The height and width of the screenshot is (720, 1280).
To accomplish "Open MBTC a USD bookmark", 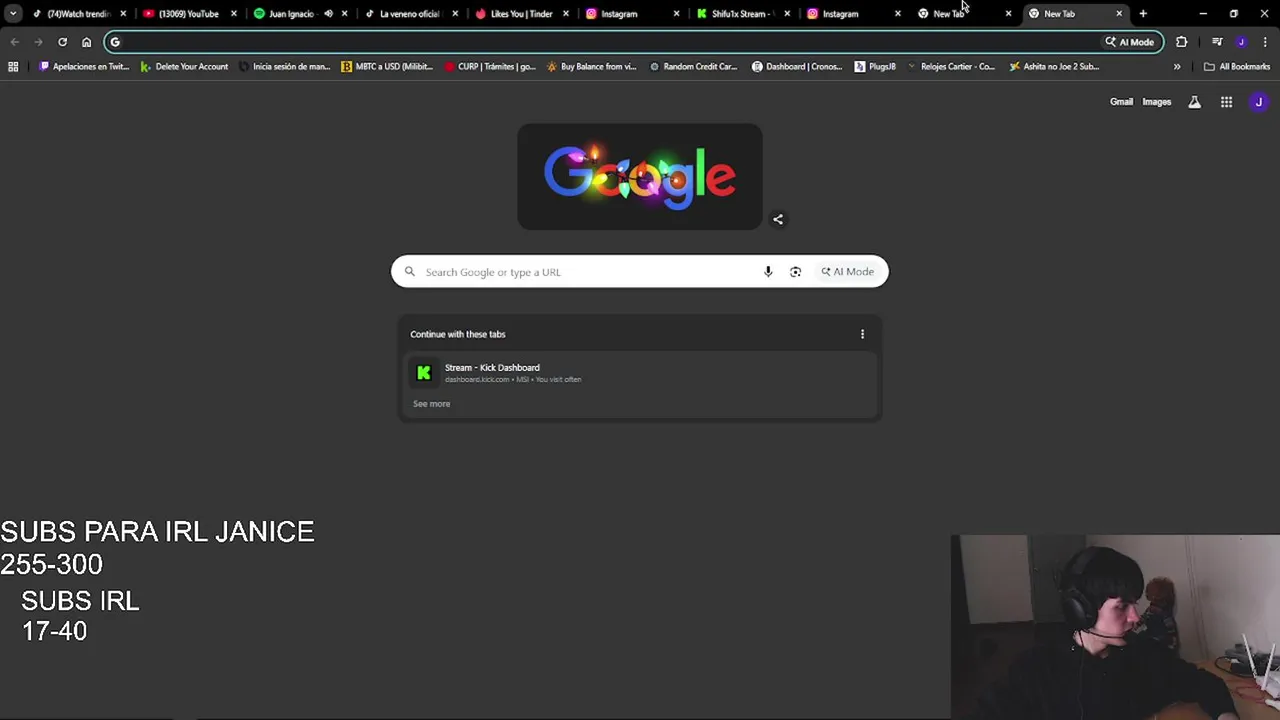I will point(387,67).
